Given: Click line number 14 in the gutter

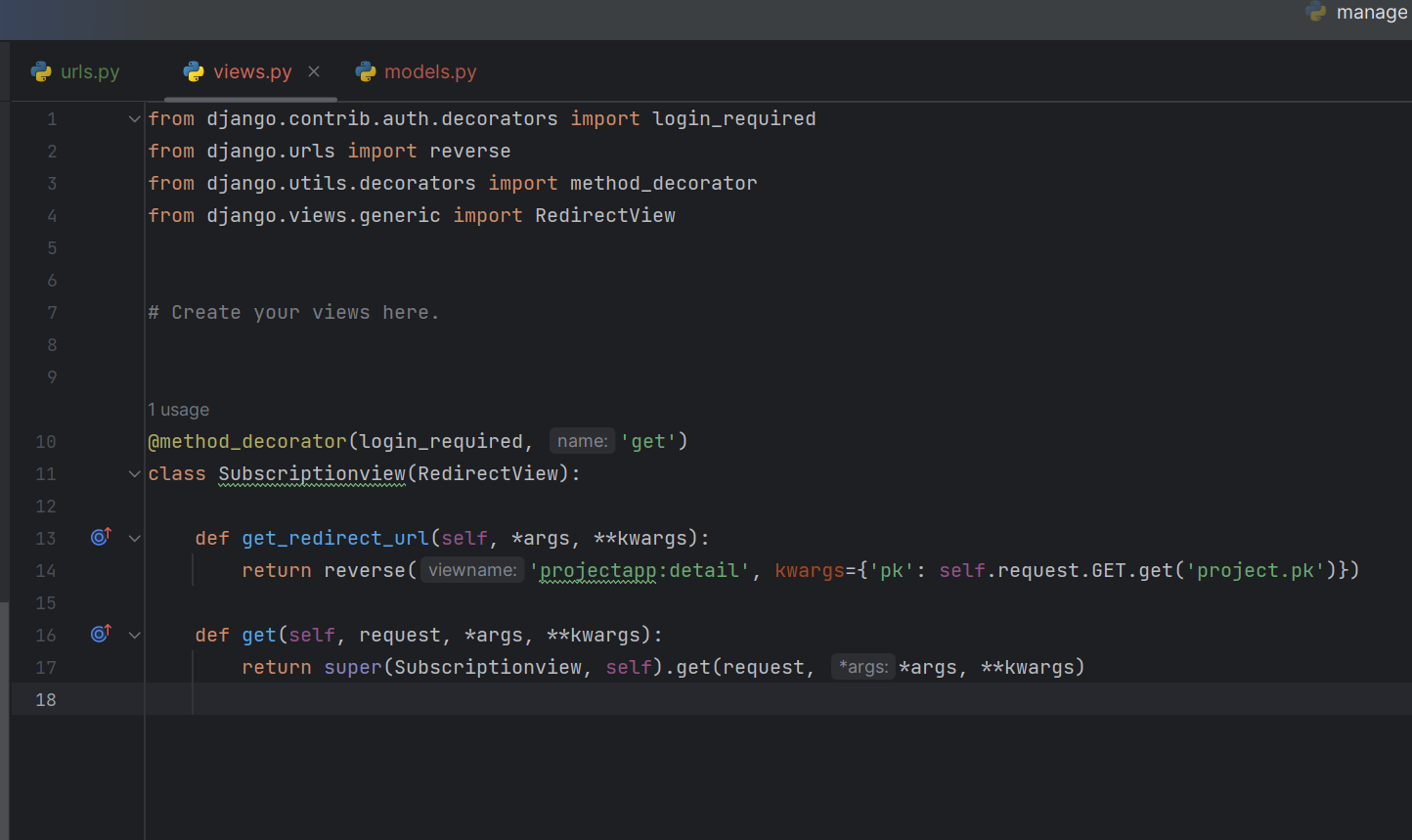Looking at the screenshot, I should click(x=46, y=570).
